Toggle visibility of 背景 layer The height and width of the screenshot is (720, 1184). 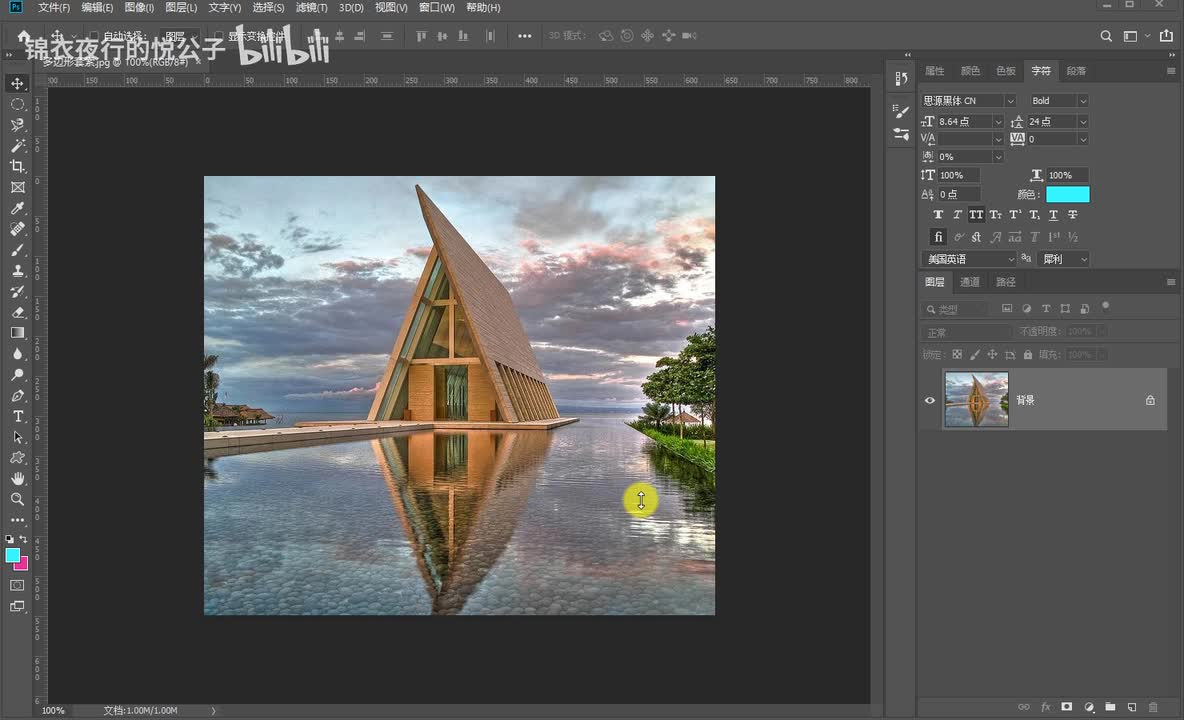(930, 400)
